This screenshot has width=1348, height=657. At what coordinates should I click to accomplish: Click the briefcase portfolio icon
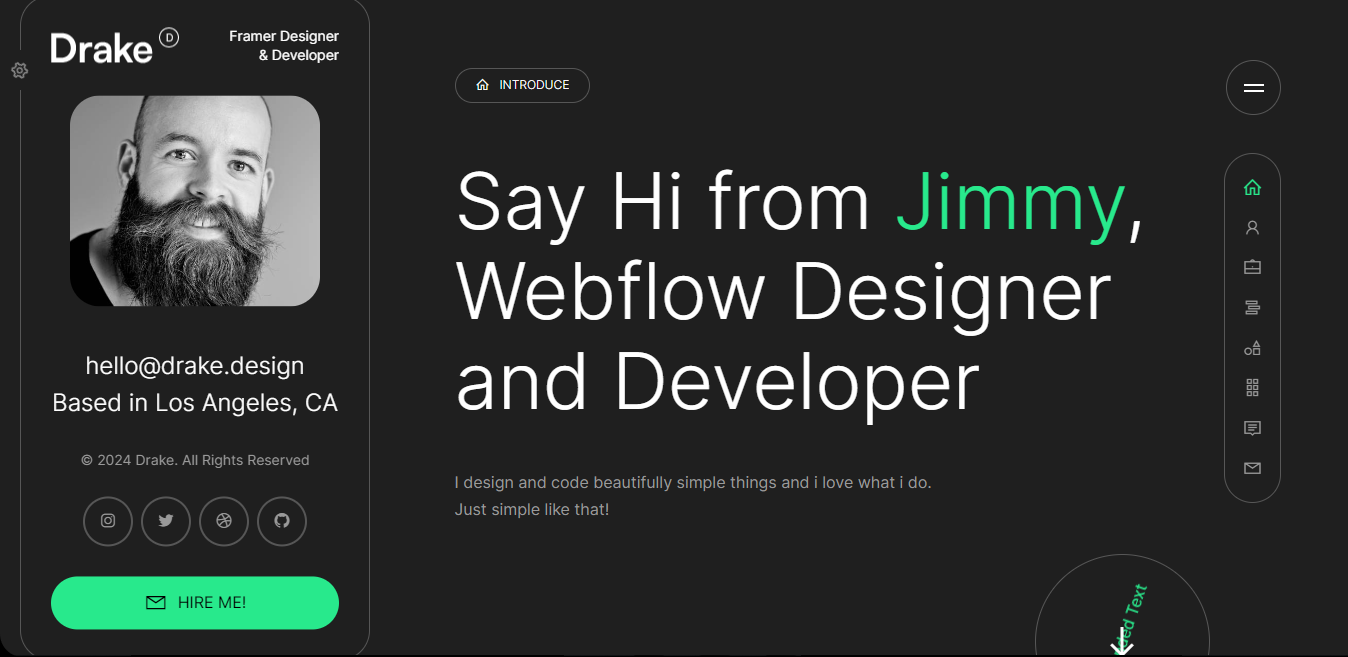1252,267
